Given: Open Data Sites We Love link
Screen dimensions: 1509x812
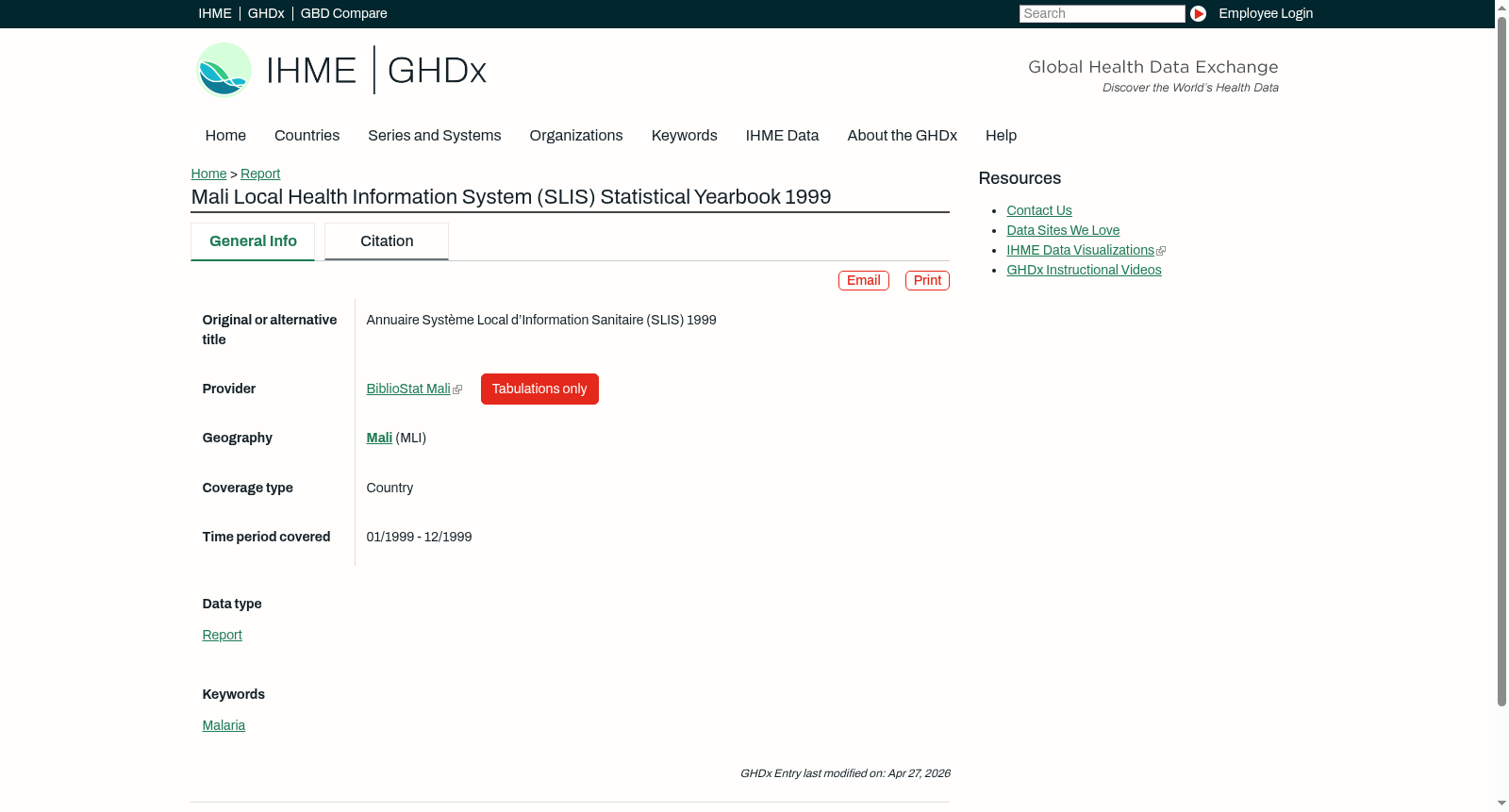Looking at the screenshot, I should (1063, 230).
